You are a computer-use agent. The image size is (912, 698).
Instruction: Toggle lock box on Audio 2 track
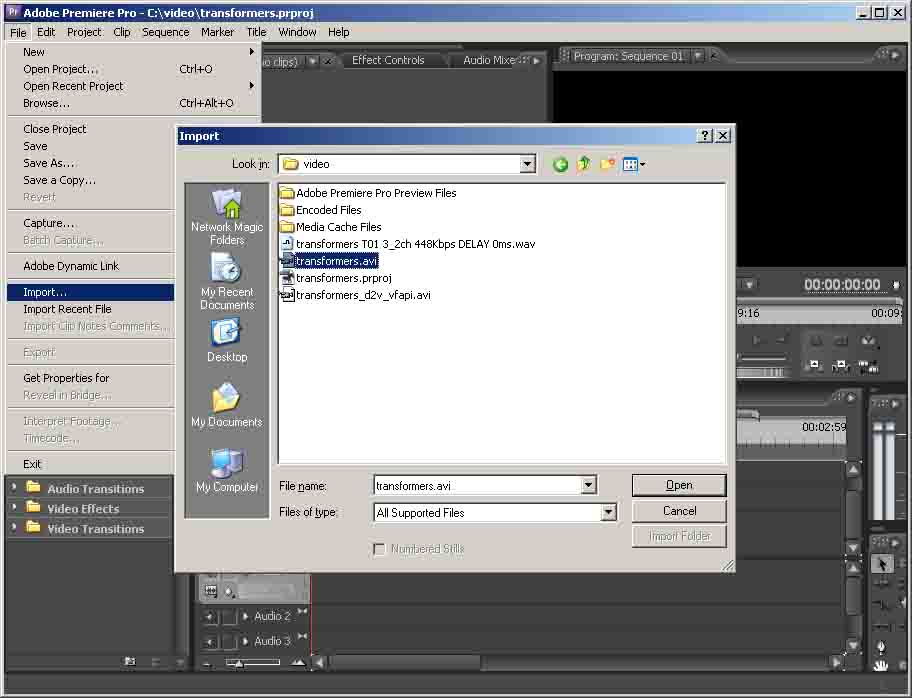pyautogui.click(x=229, y=617)
